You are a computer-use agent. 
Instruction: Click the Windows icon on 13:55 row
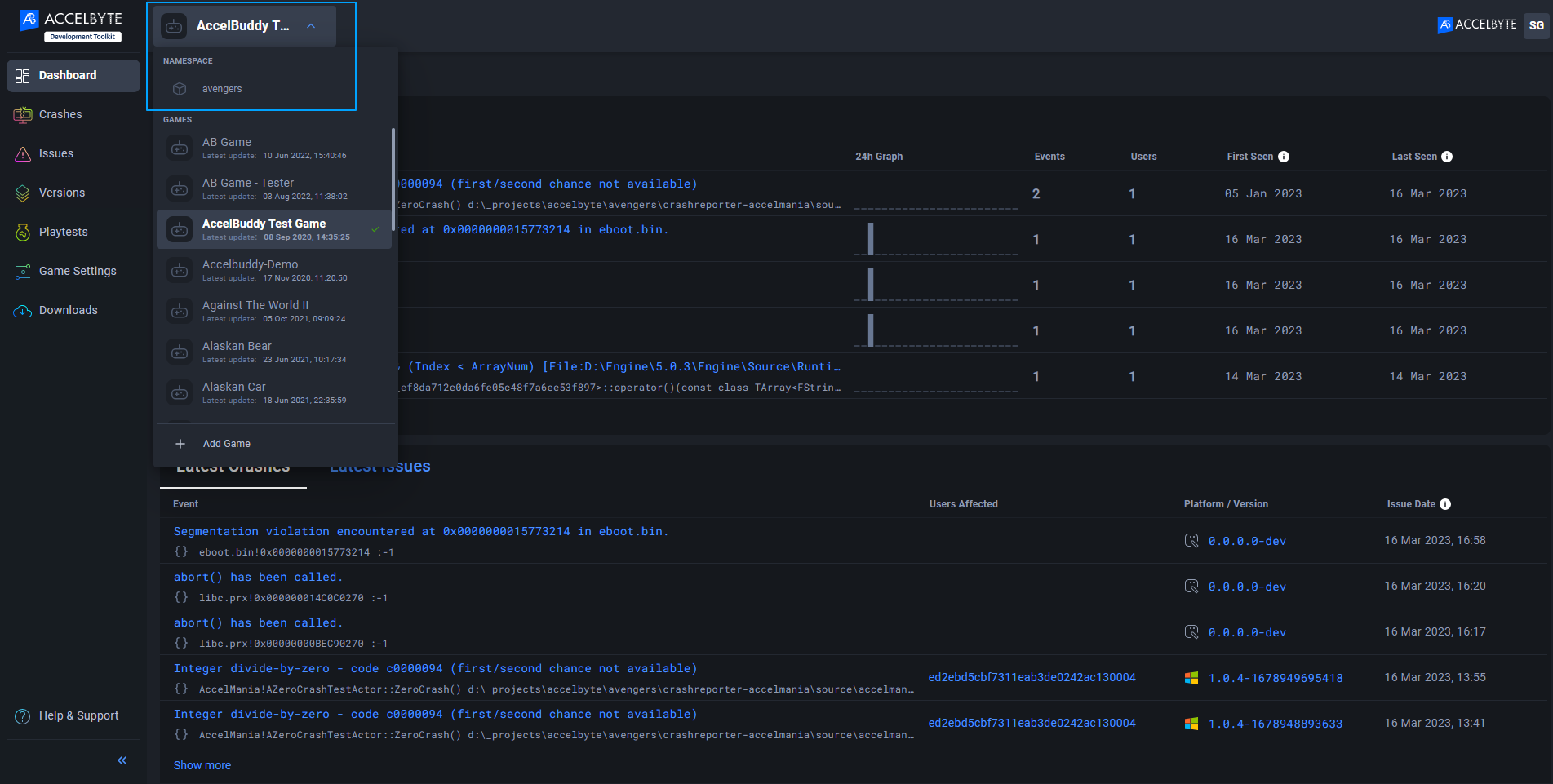click(1191, 678)
